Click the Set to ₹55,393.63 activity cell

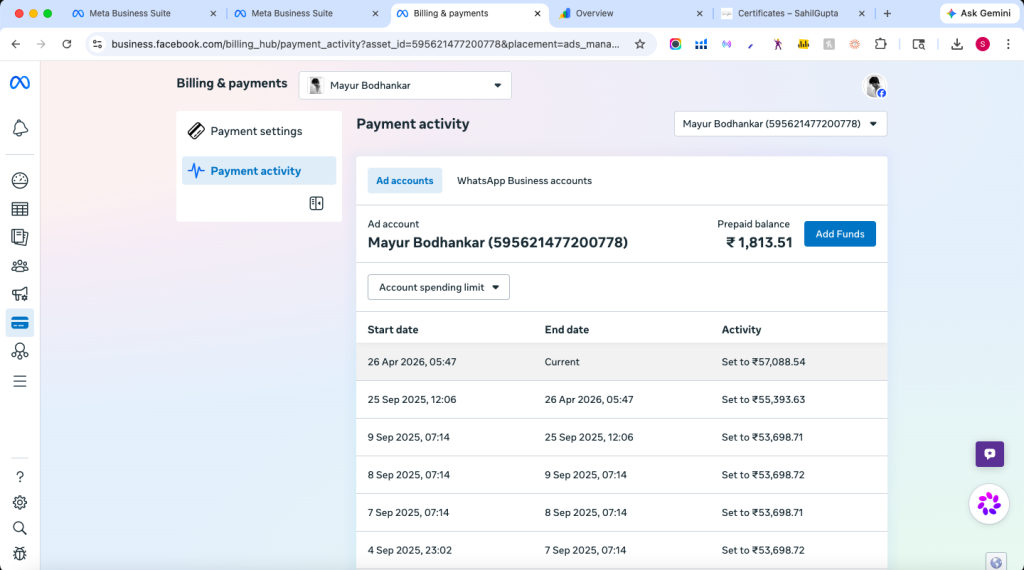pos(763,400)
